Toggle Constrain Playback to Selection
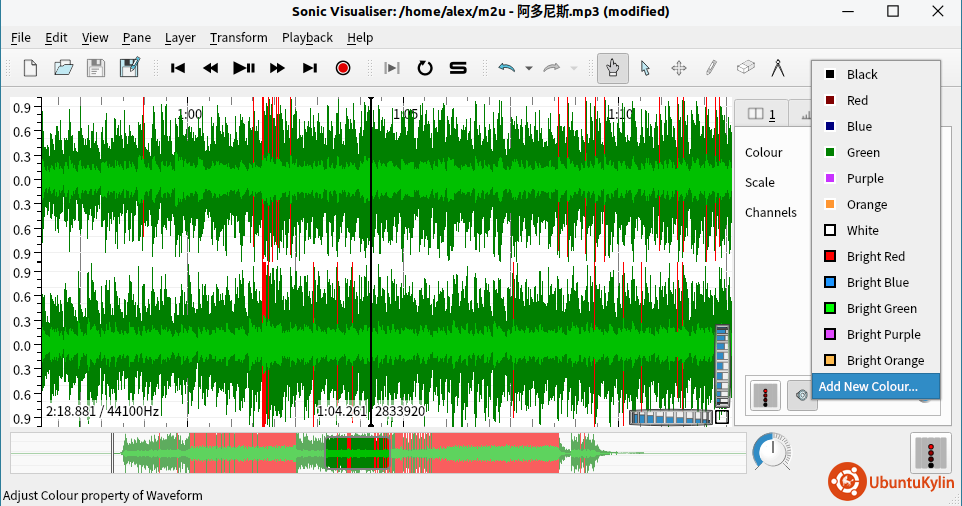The image size is (962, 506). 392,68
